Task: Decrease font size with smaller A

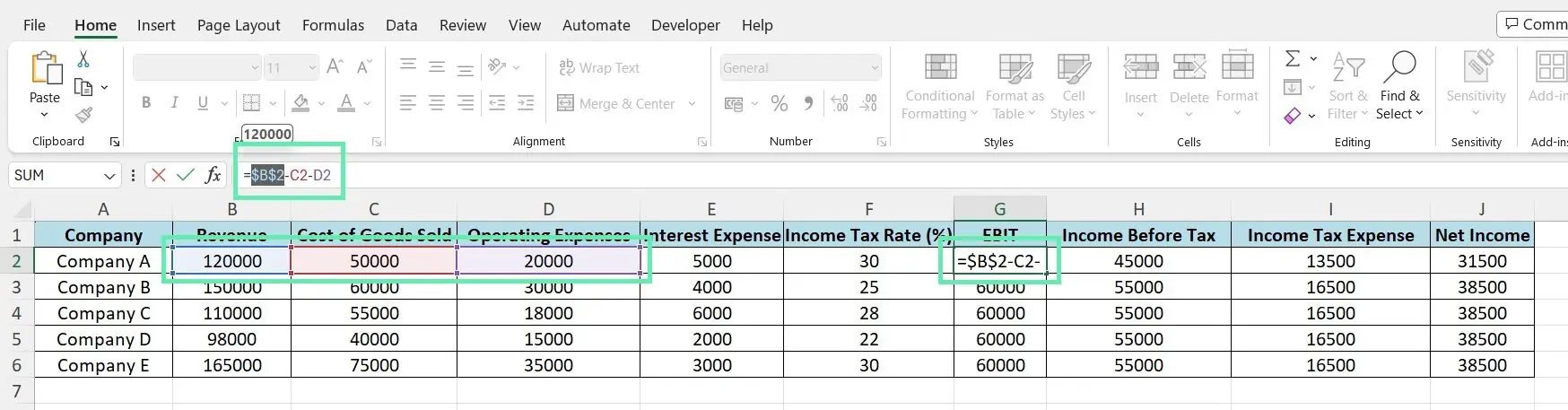Action: (363, 67)
